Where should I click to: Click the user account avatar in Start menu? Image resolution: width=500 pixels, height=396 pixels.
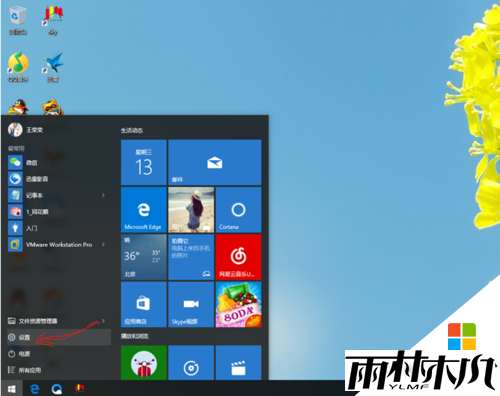click(x=15, y=130)
